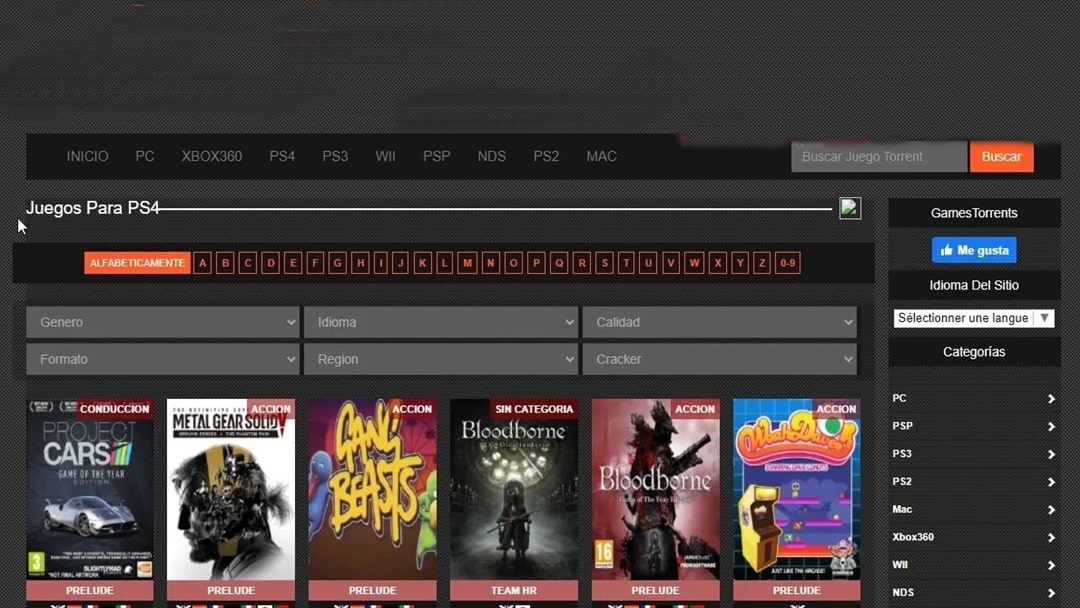The width and height of the screenshot is (1080, 608).
Task: Filter games by letter K
Action: pyautogui.click(x=422, y=263)
